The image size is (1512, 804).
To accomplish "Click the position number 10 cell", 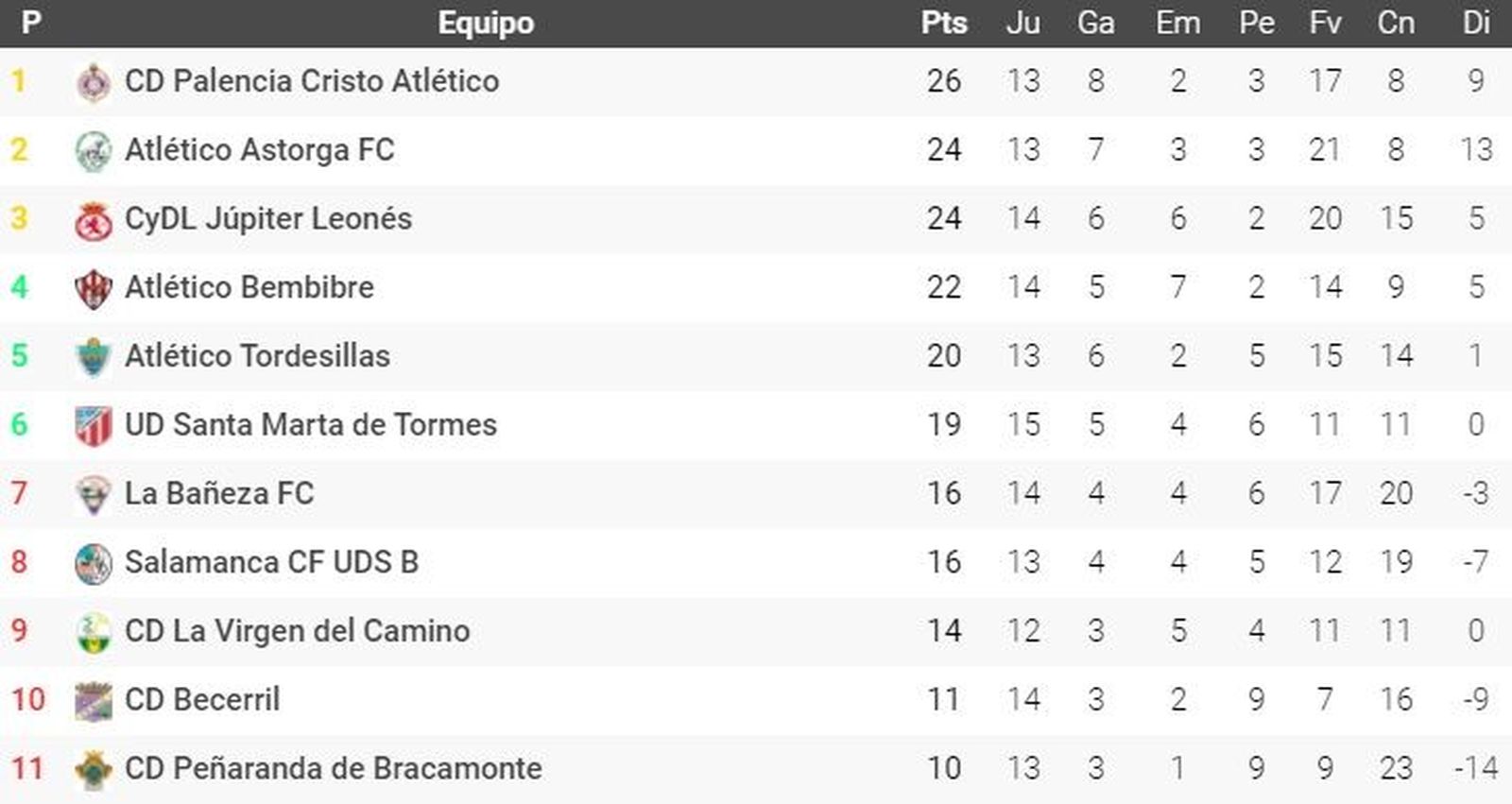I will [27, 700].
